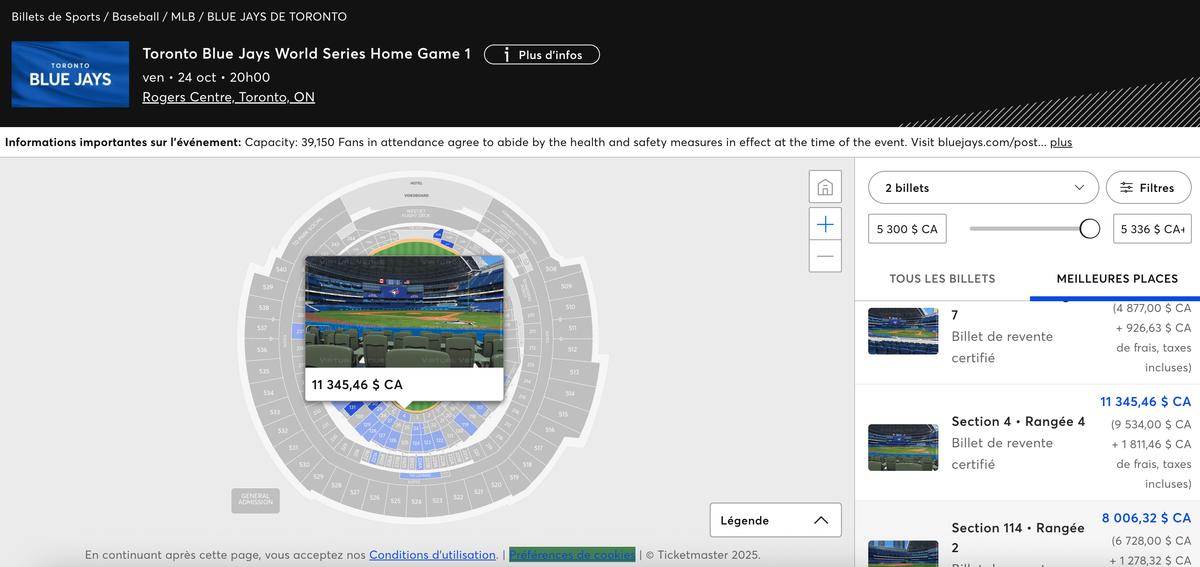The height and width of the screenshot is (567, 1200).
Task: Open the 2 billets quantity dropdown
Action: pyautogui.click(x=977, y=188)
